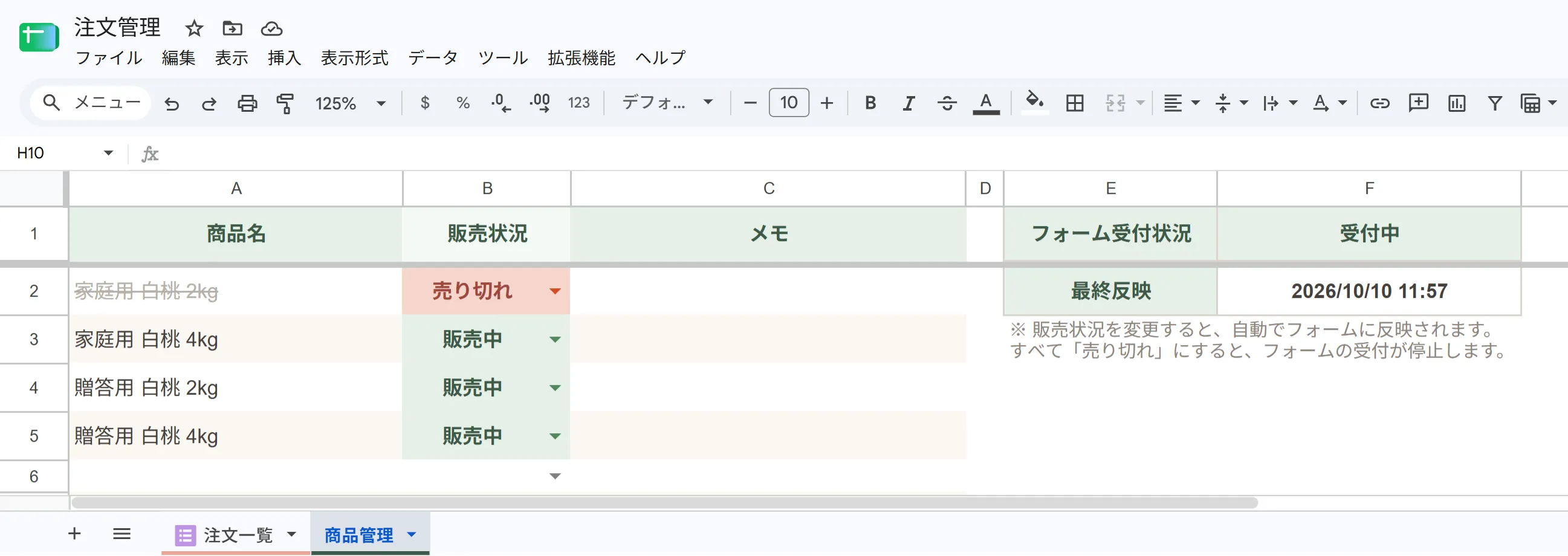1568x556 pixels.
Task: Click the H10 name box
Action: tap(64, 153)
